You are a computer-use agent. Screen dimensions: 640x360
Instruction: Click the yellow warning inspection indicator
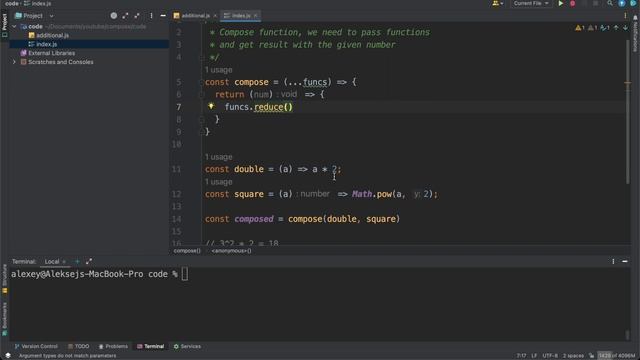click(580, 28)
